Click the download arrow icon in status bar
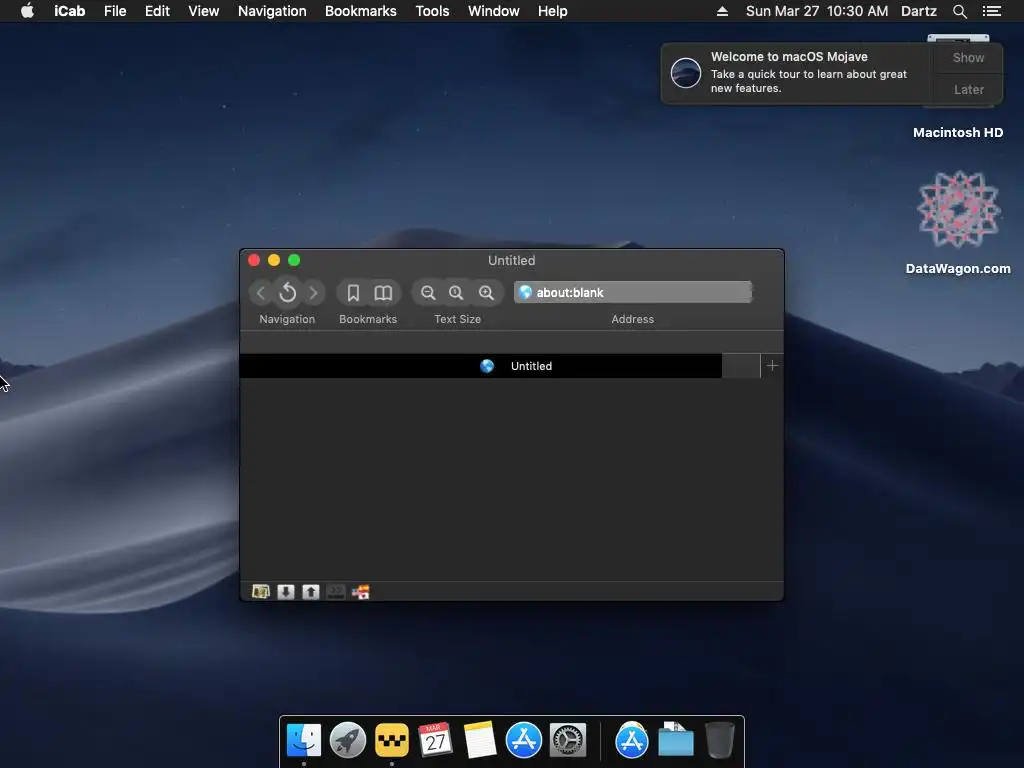 (x=285, y=592)
